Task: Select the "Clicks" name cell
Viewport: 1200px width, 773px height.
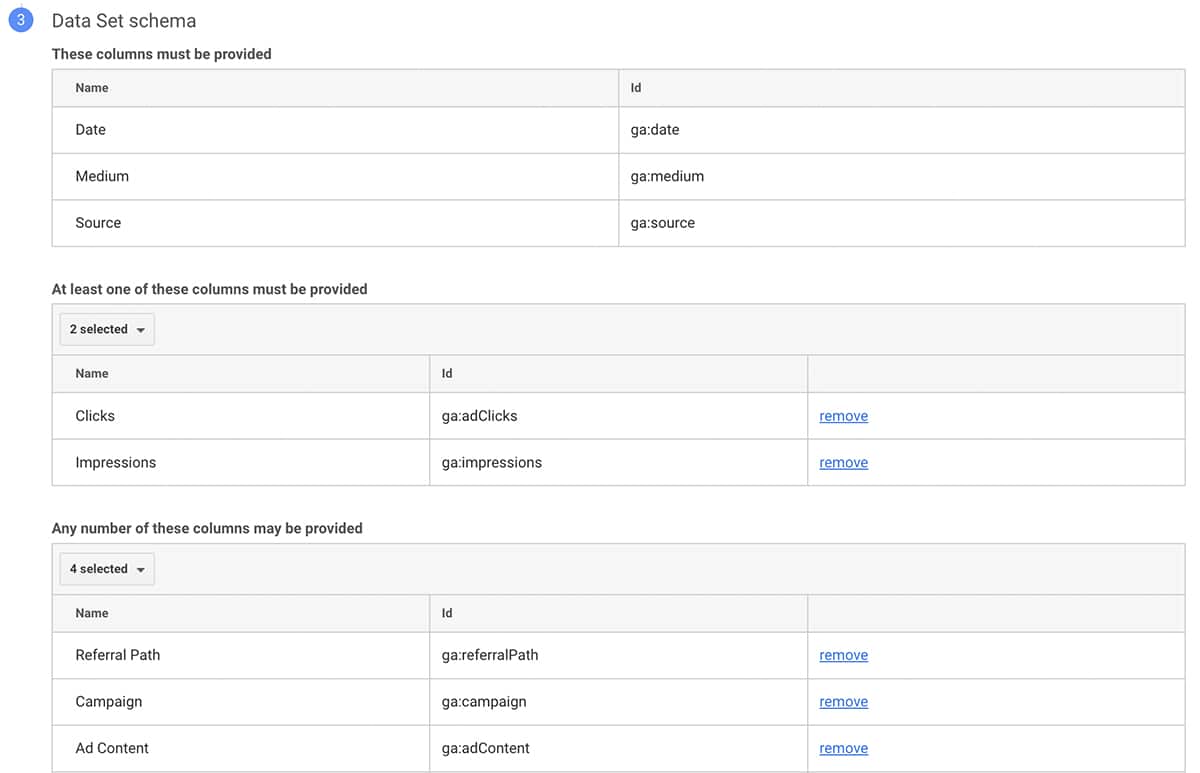Action: (241, 416)
